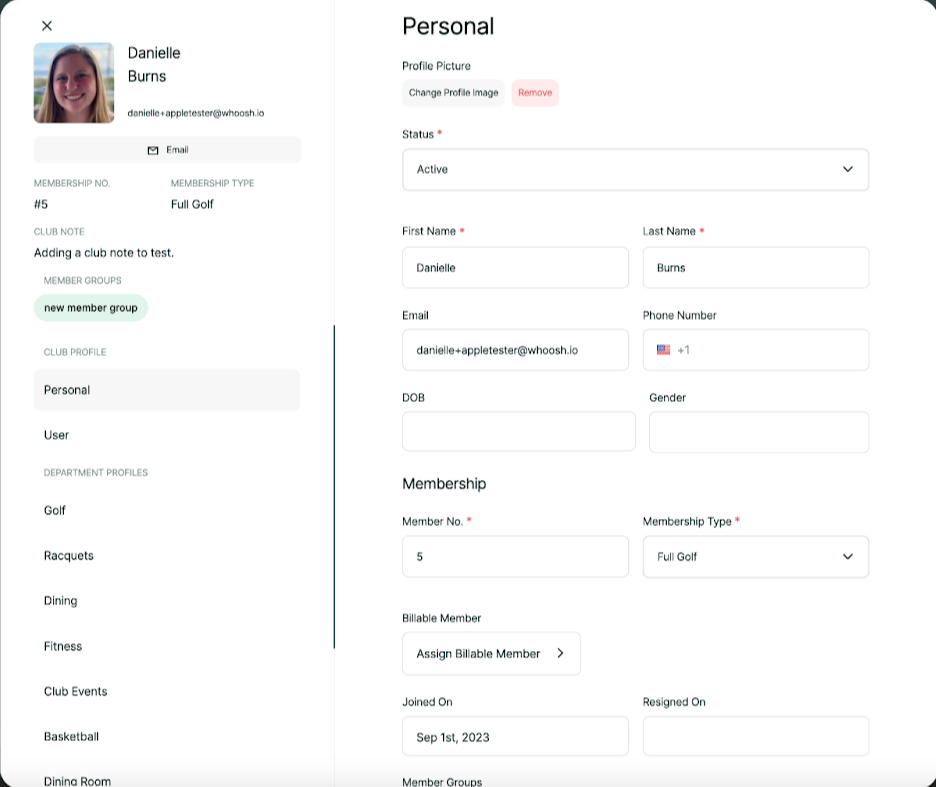Click the new member group tag
The height and width of the screenshot is (787, 936).
91,308
